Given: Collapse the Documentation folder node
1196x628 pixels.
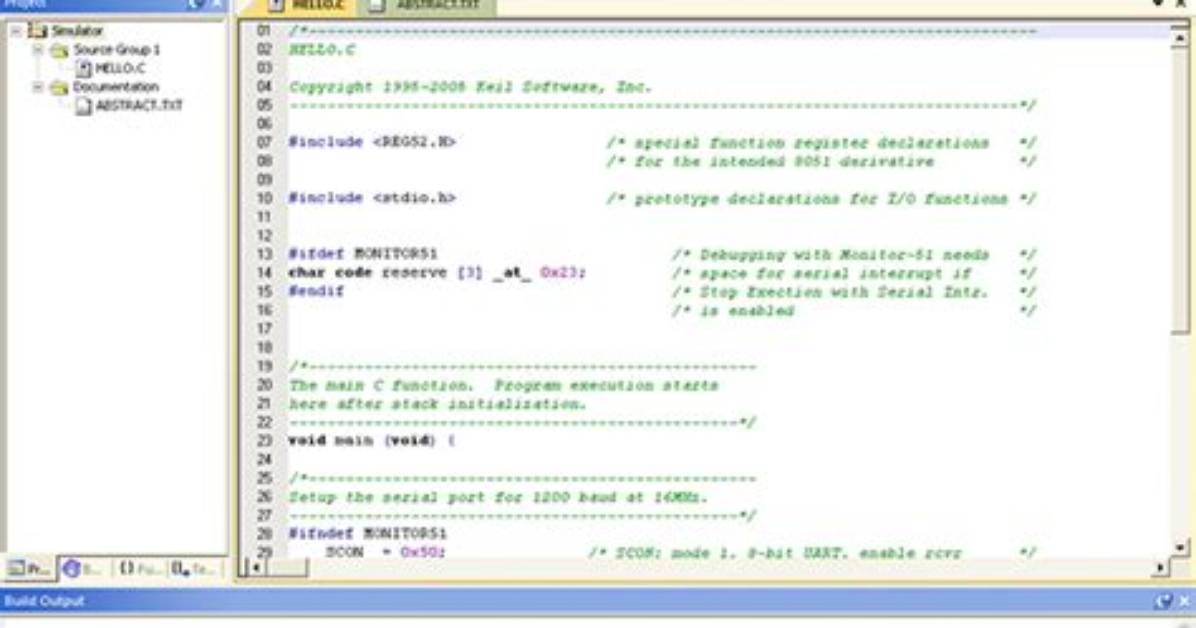Looking at the screenshot, I should click(x=37, y=87).
